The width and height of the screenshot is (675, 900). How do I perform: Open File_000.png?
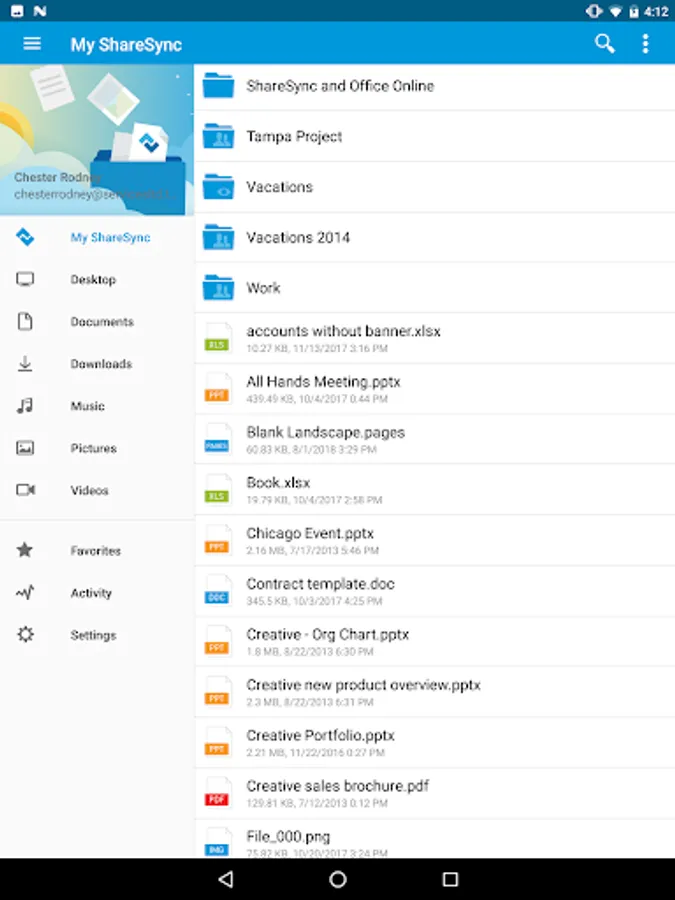point(435,839)
